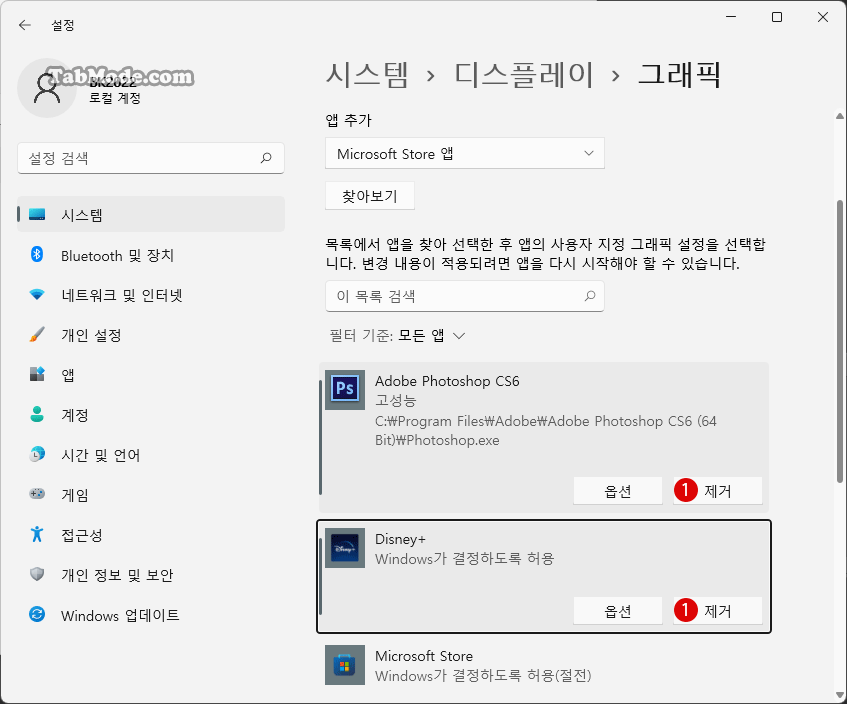Image resolution: width=847 pixels, height=704 pixels.
Task: Minimize the Settings window
Action: [731, 17]
